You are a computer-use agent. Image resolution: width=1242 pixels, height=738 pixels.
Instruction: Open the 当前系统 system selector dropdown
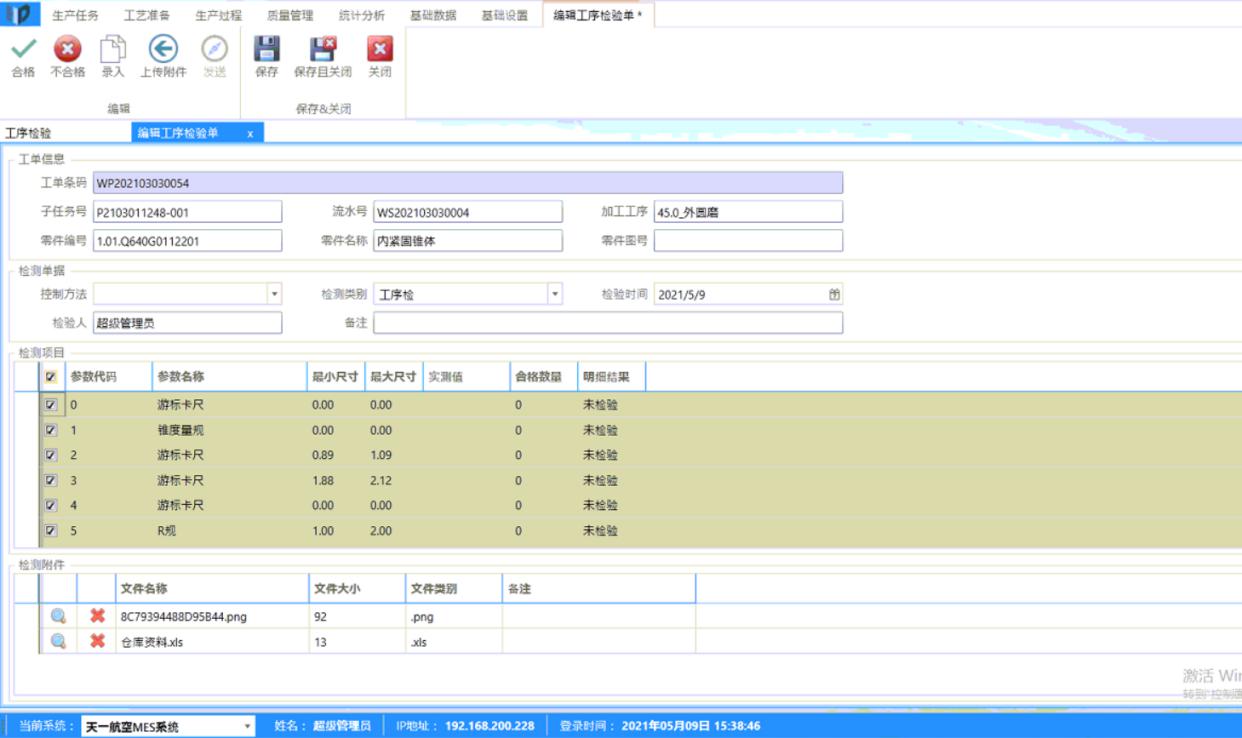248,726
